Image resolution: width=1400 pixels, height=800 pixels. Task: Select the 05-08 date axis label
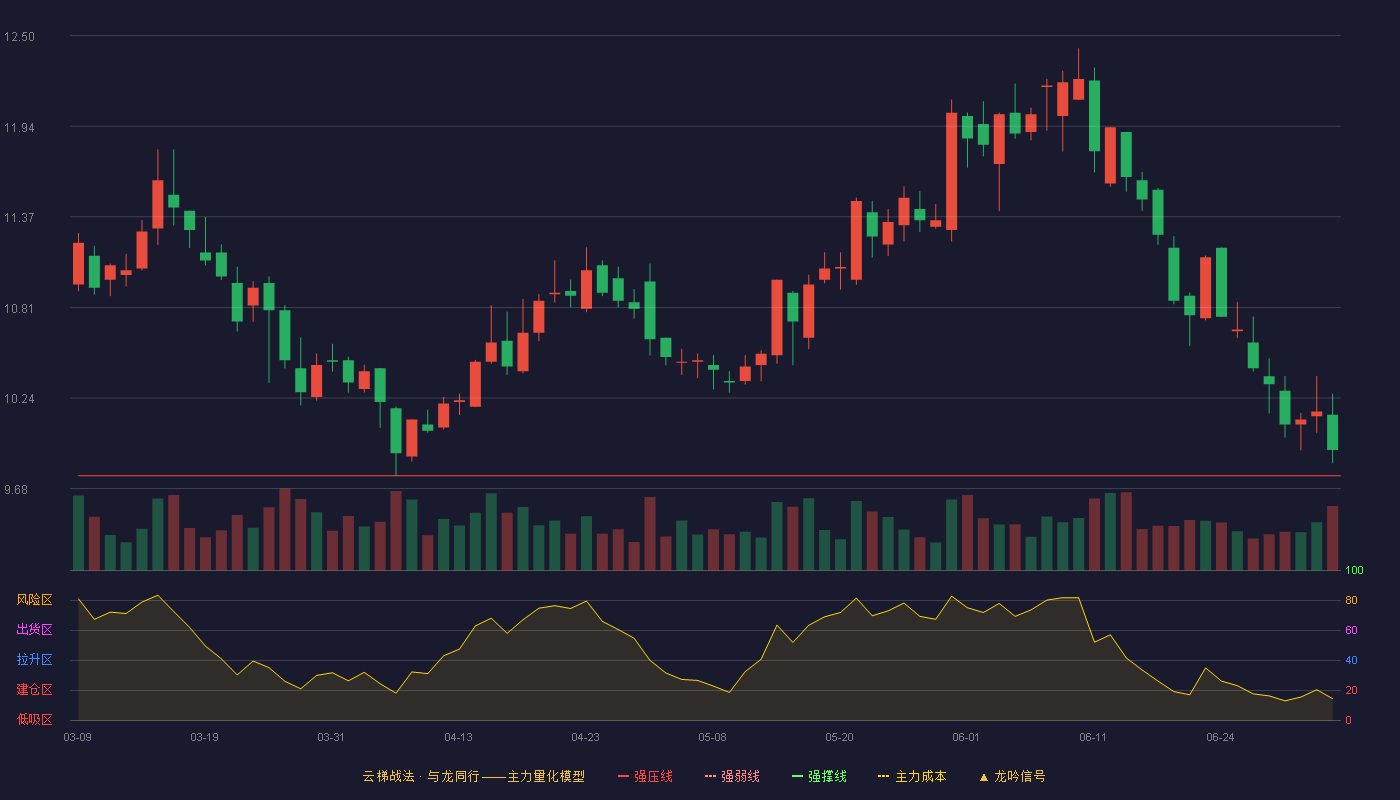[x=713, y=737]
